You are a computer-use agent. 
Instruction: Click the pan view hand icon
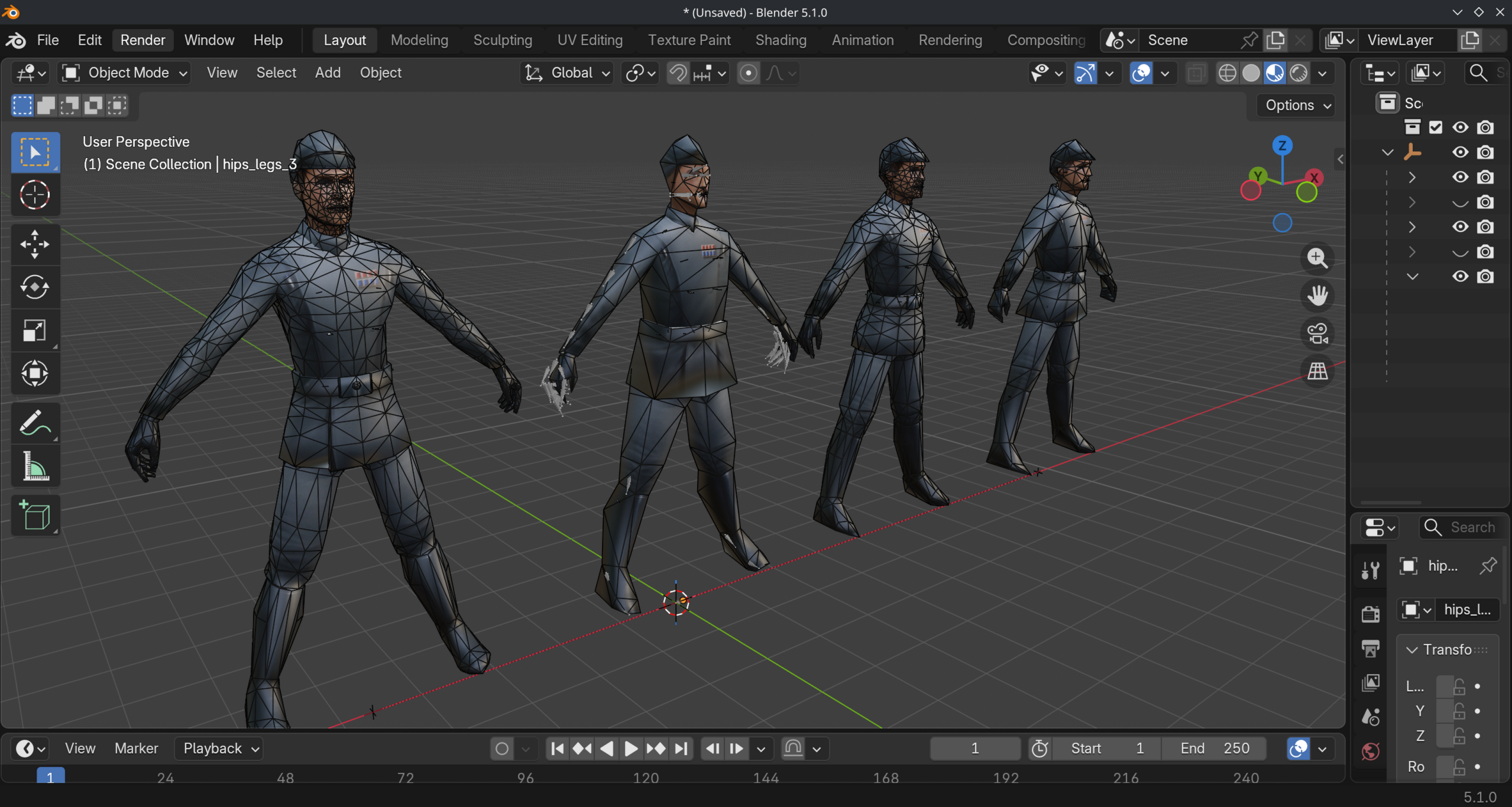click(x=1317, y=295)
